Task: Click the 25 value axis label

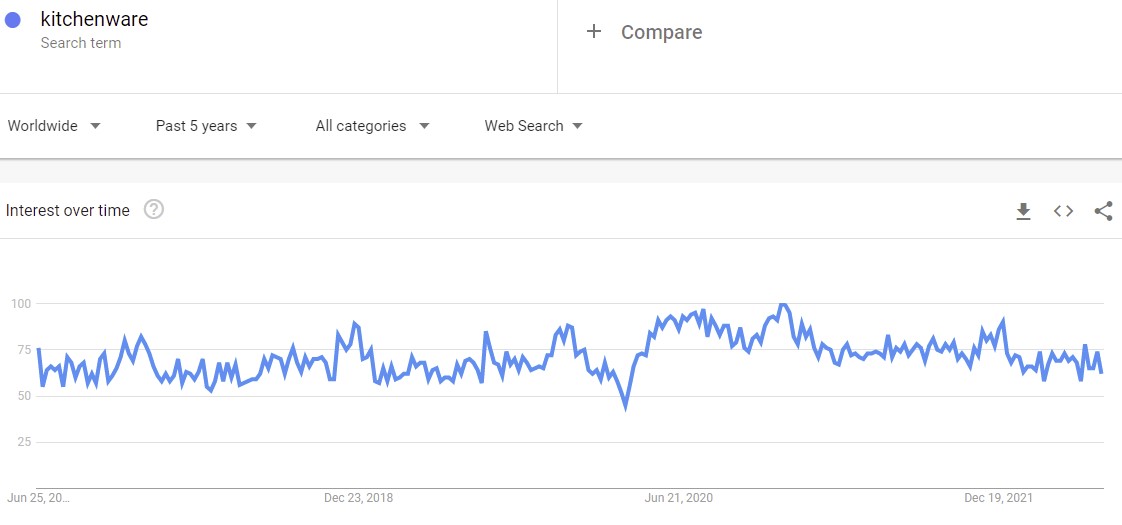Action: coord(25,442)
